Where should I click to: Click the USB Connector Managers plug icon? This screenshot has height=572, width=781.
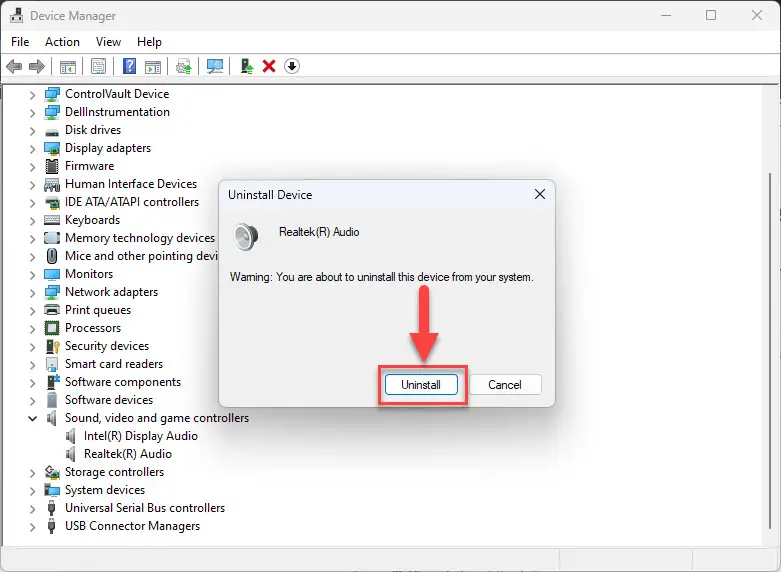click(x=51, y=526)
